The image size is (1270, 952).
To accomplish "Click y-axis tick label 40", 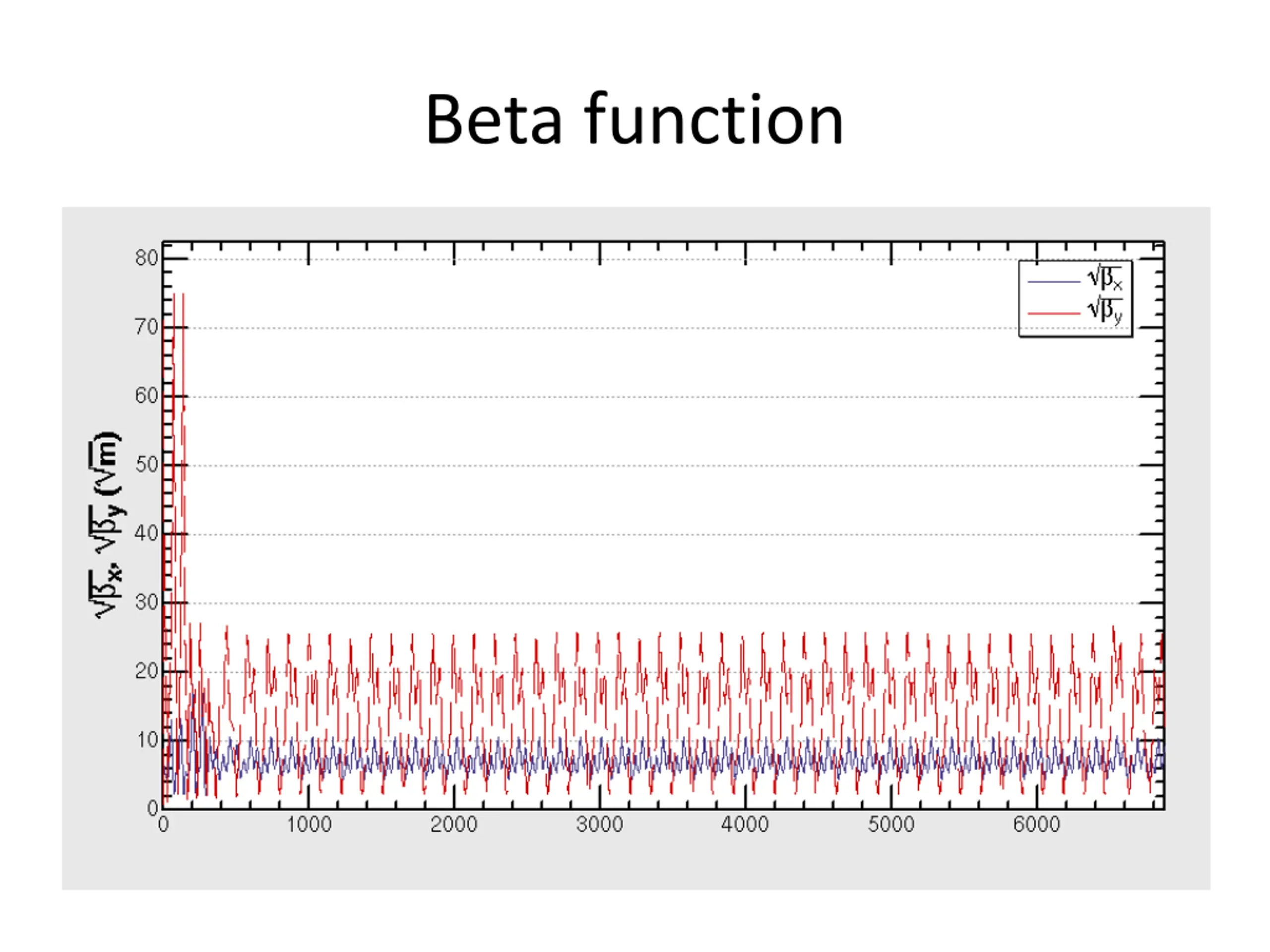I will tap(146, 534).
